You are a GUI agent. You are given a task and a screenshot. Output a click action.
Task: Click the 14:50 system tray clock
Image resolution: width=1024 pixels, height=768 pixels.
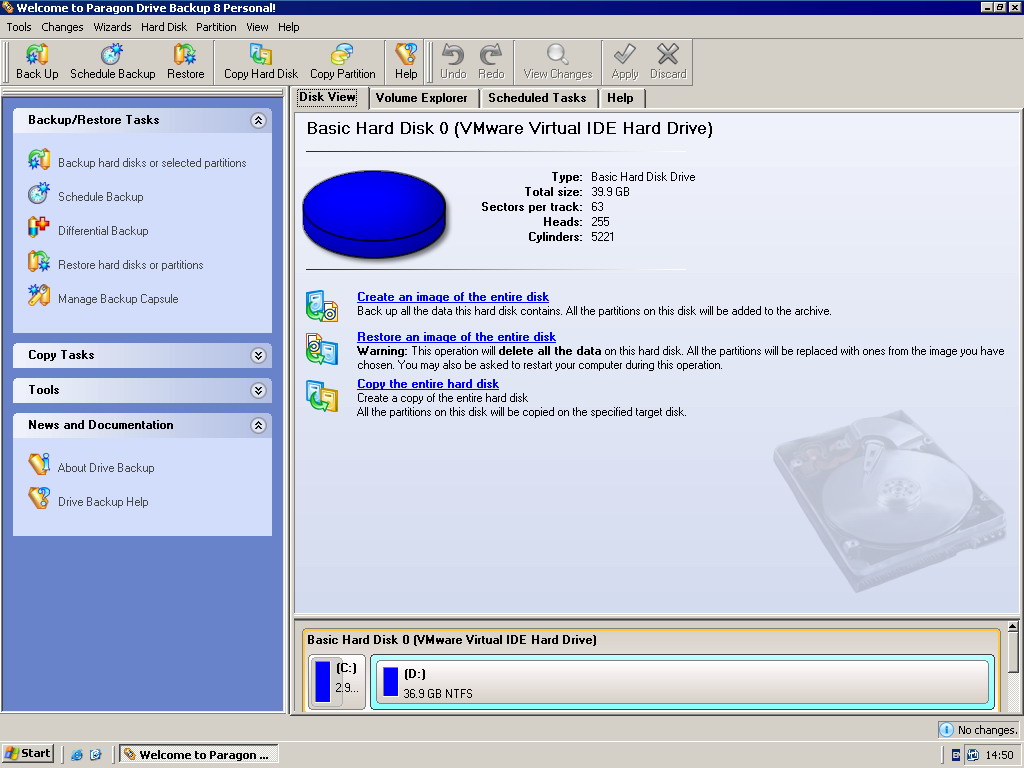click(x=1000, y=755)
